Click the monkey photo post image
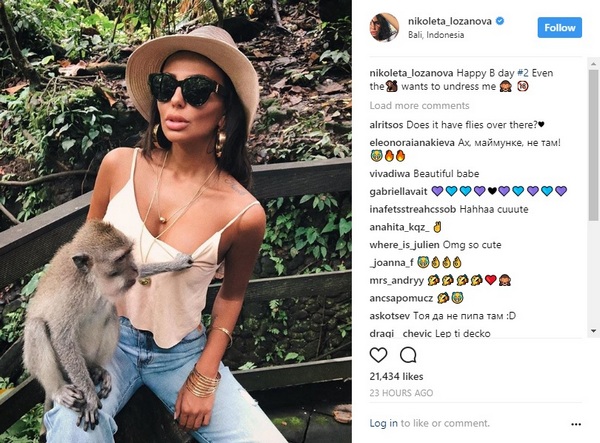 click(176, 222)
